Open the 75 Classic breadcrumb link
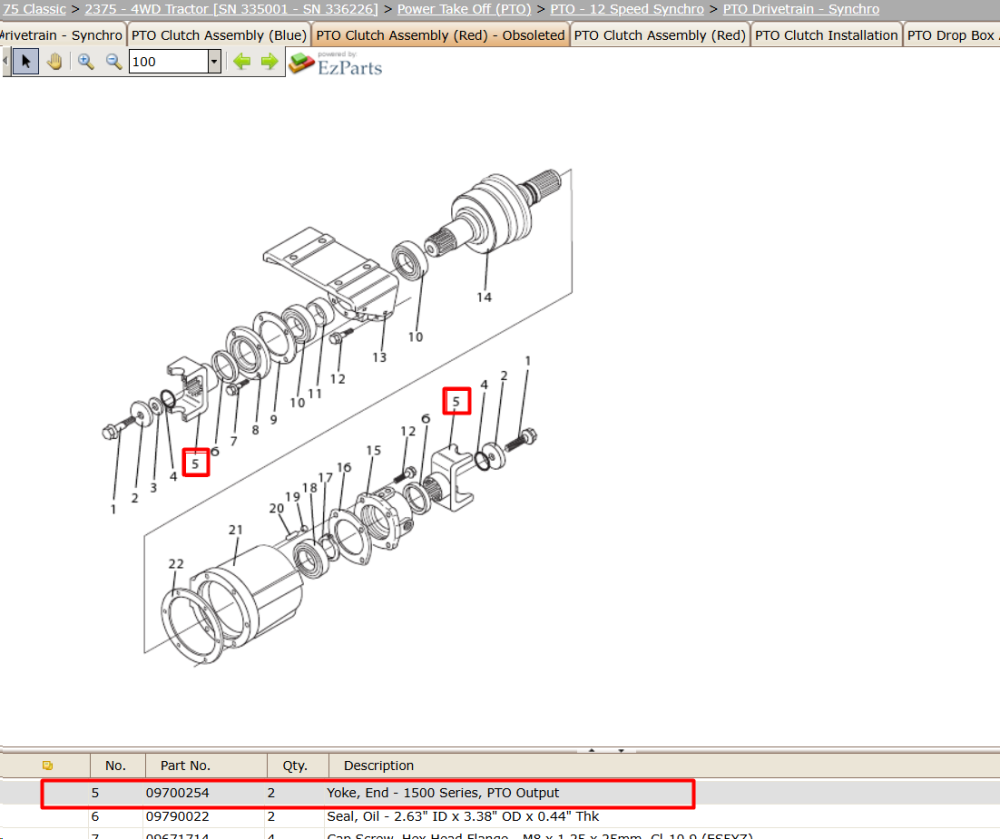The height and width of the screenshot is (839, 1000). click(34, 9)
